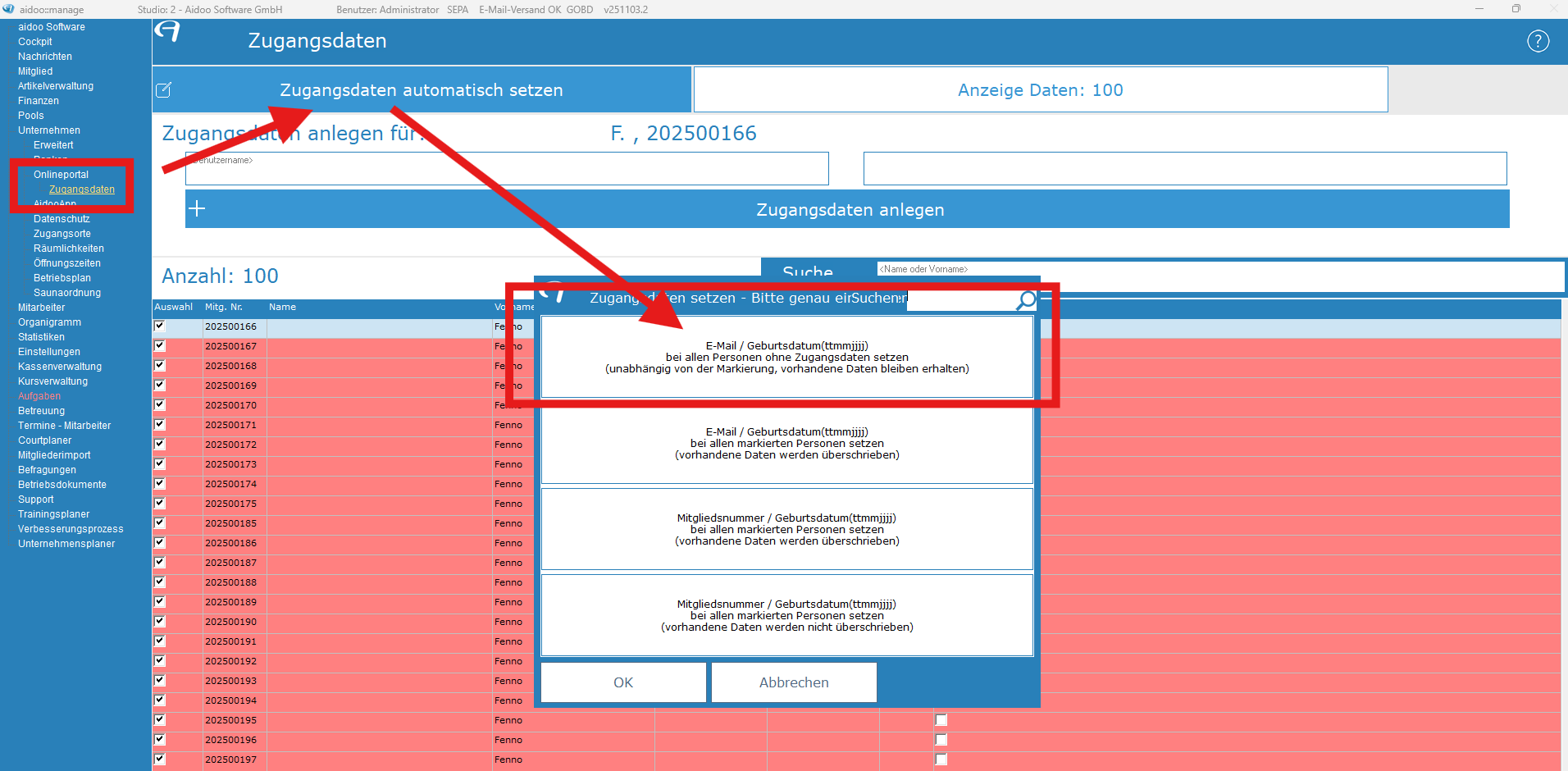Viewport: 1568px width, 771px height.
Task: Click the magnifier search icon in dialog
Action: (x=1025, y=300)
